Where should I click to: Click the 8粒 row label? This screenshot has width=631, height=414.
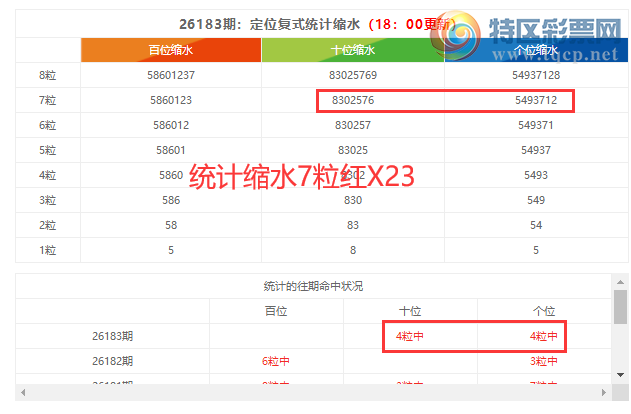point(47,75)
